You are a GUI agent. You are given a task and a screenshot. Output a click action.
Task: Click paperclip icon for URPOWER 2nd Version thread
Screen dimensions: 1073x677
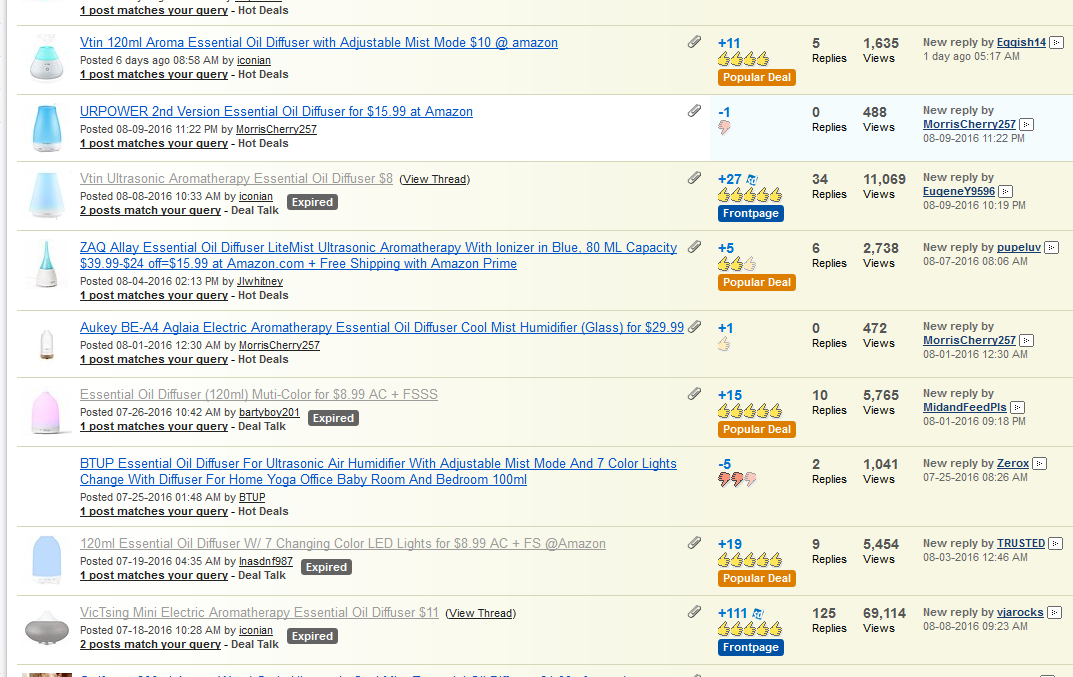point(694,110)
